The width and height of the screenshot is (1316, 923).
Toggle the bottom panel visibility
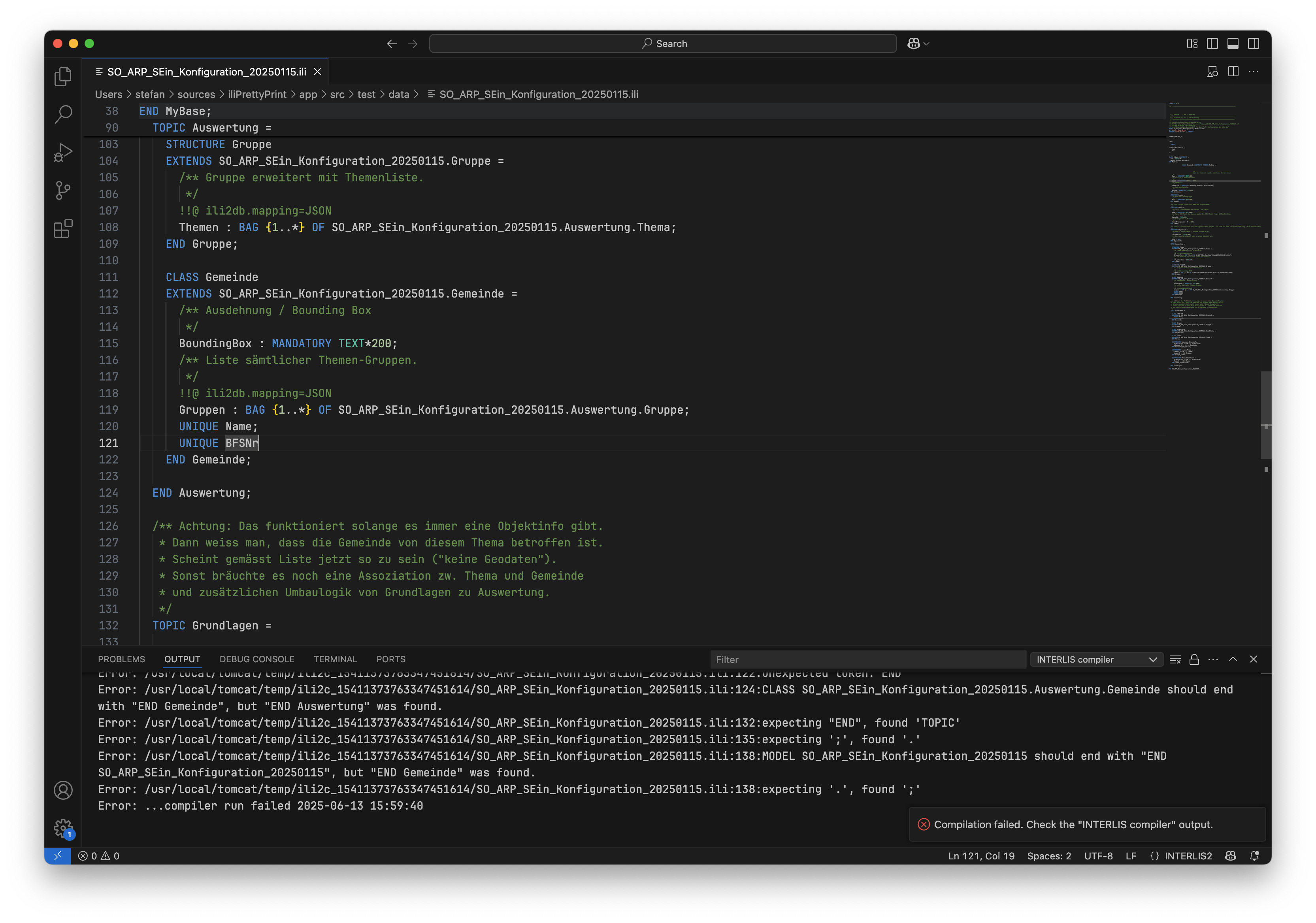[x=1233, y=43]
